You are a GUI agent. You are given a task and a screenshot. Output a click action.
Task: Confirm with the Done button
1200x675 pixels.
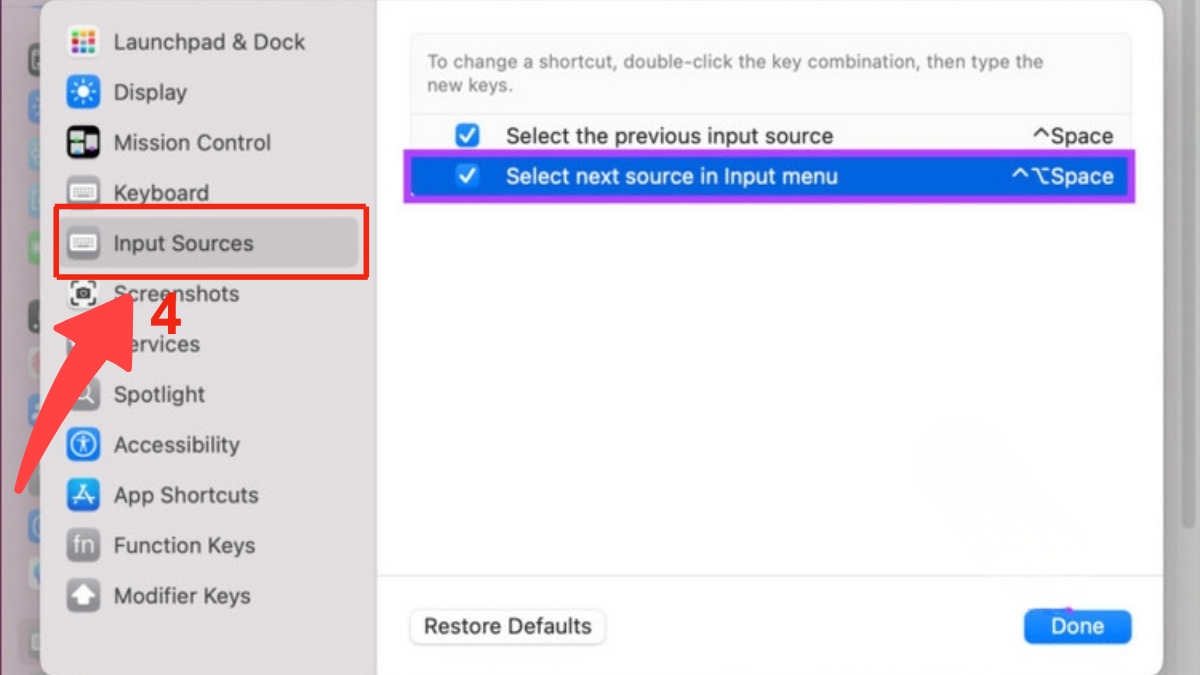tap(1077, 627)
